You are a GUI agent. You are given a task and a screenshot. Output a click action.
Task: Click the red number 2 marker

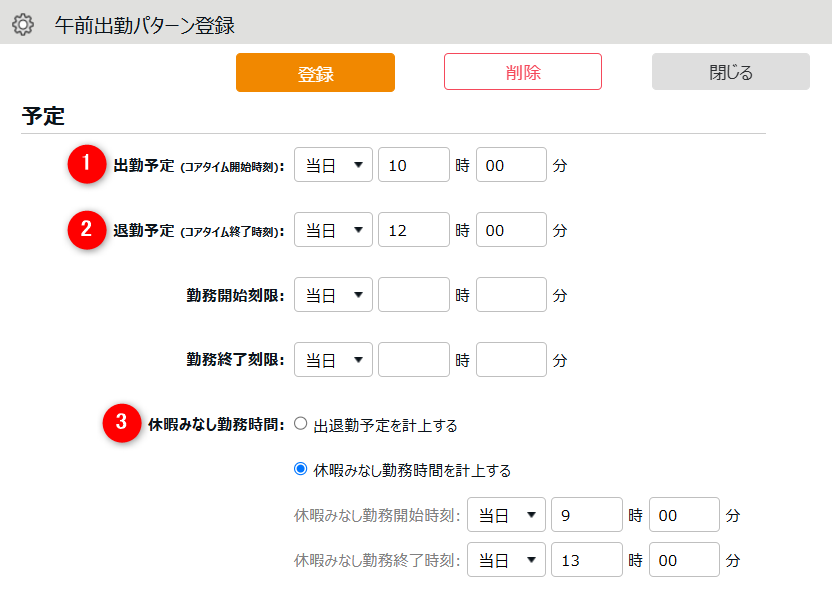tap(87, 229)
